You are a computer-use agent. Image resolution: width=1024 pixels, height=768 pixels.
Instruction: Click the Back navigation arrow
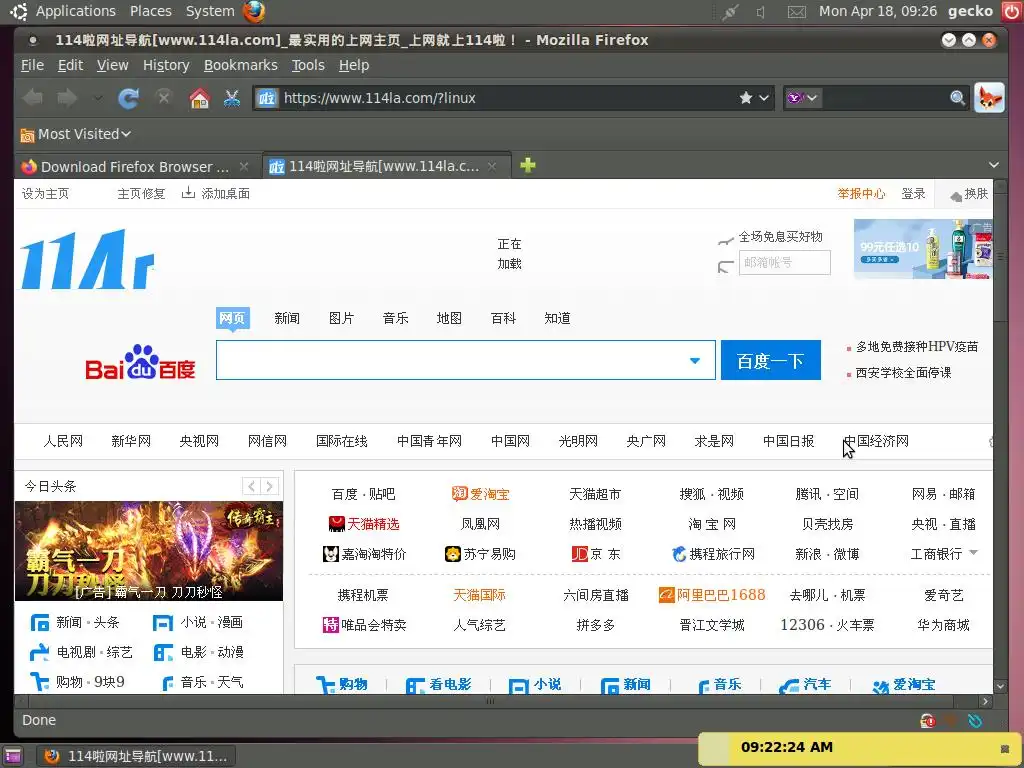pos(32,98)
